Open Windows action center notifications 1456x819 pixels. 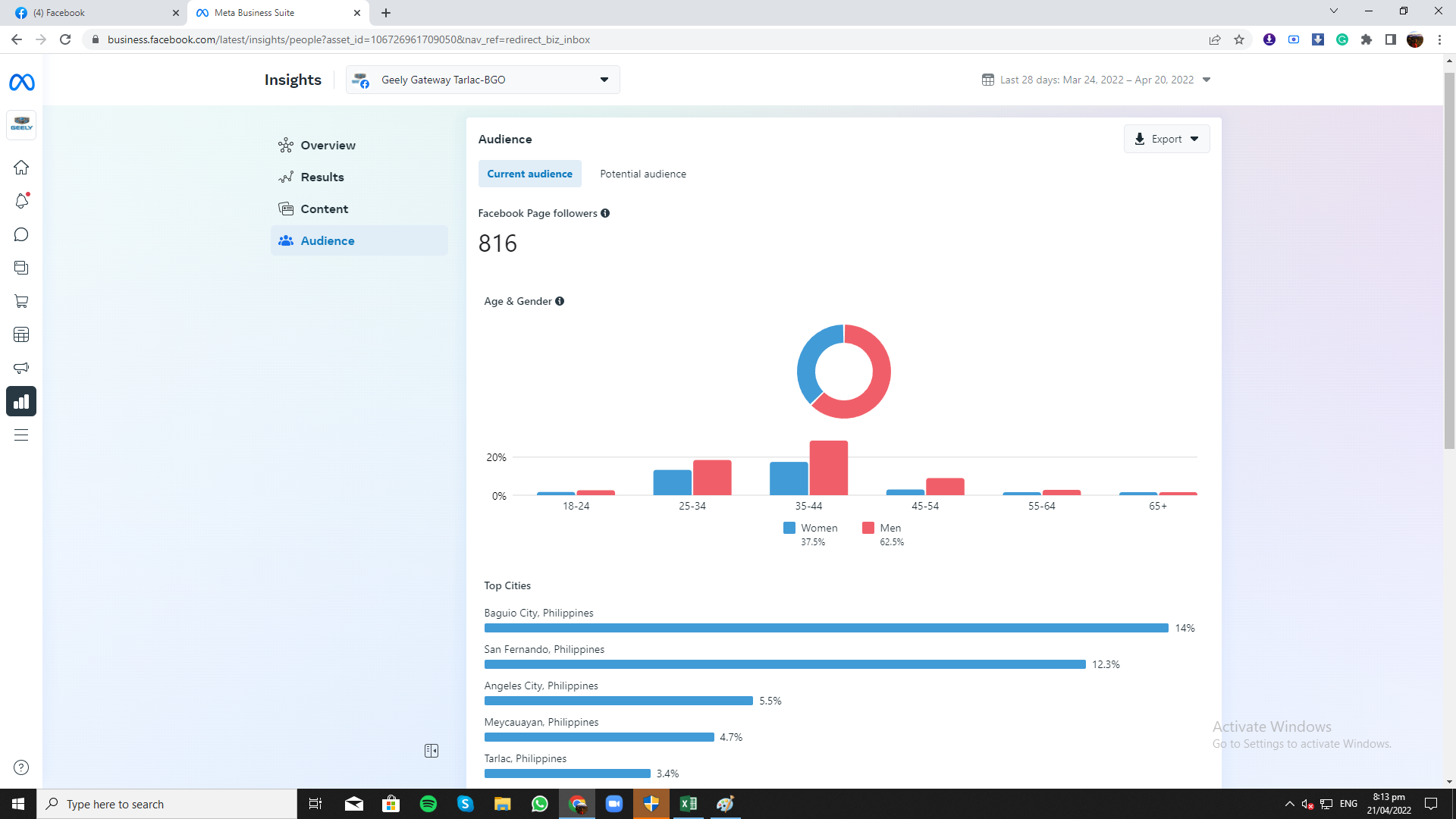tap(1431, 804)
